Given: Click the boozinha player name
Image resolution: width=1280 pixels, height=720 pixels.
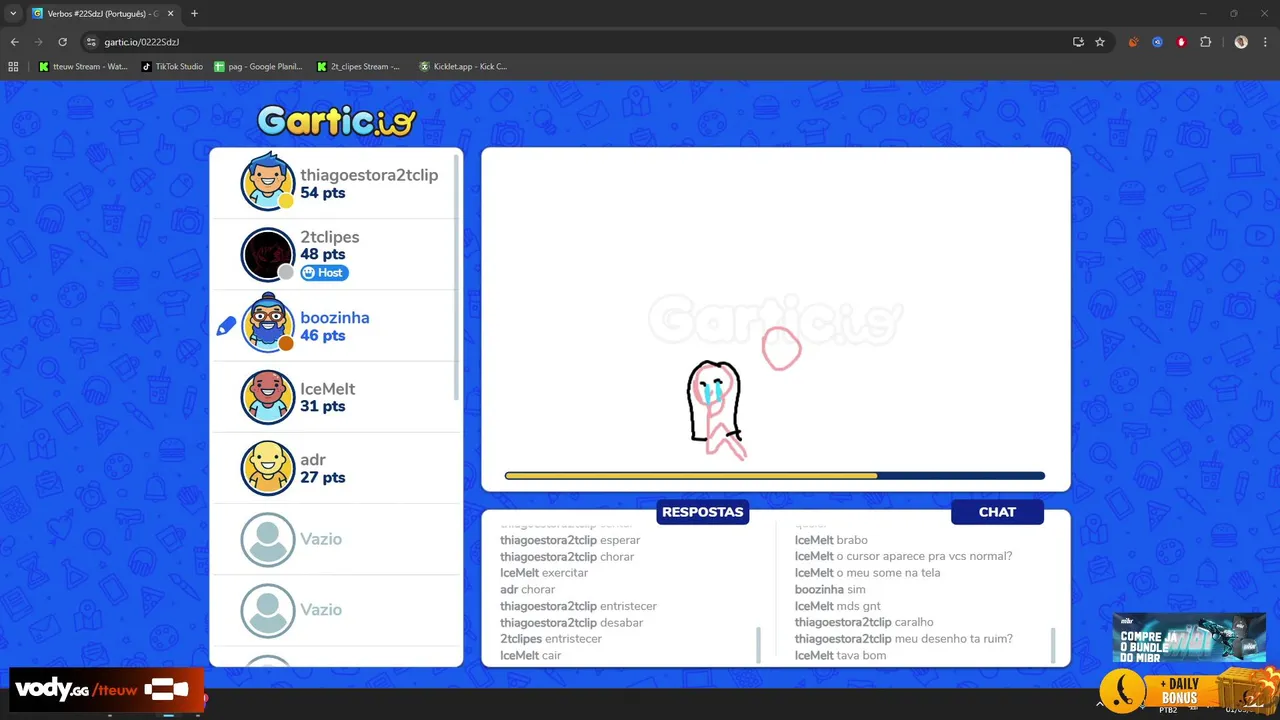Looking at the screenshot, I should [335, 318].
